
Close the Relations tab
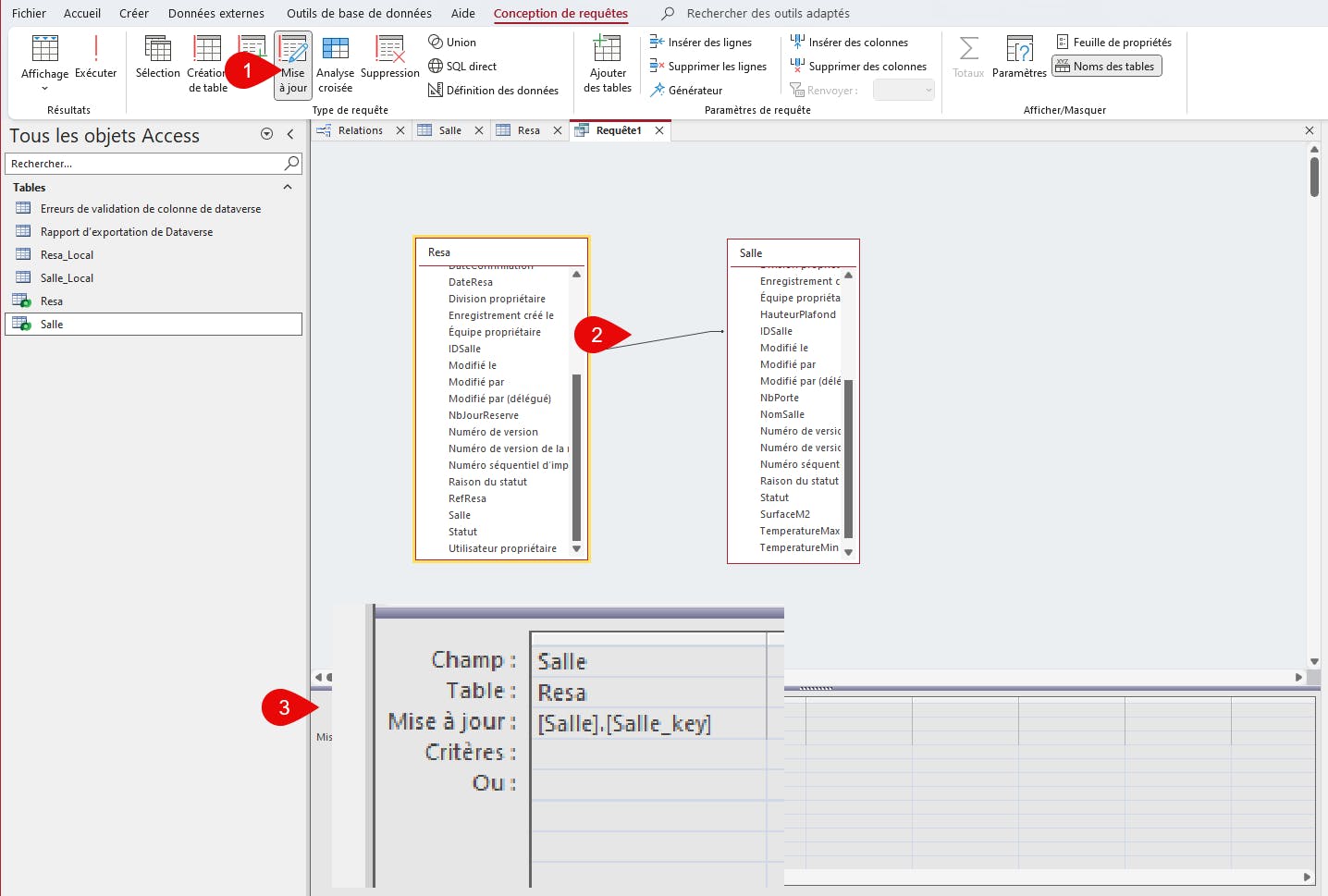[400, 130]
